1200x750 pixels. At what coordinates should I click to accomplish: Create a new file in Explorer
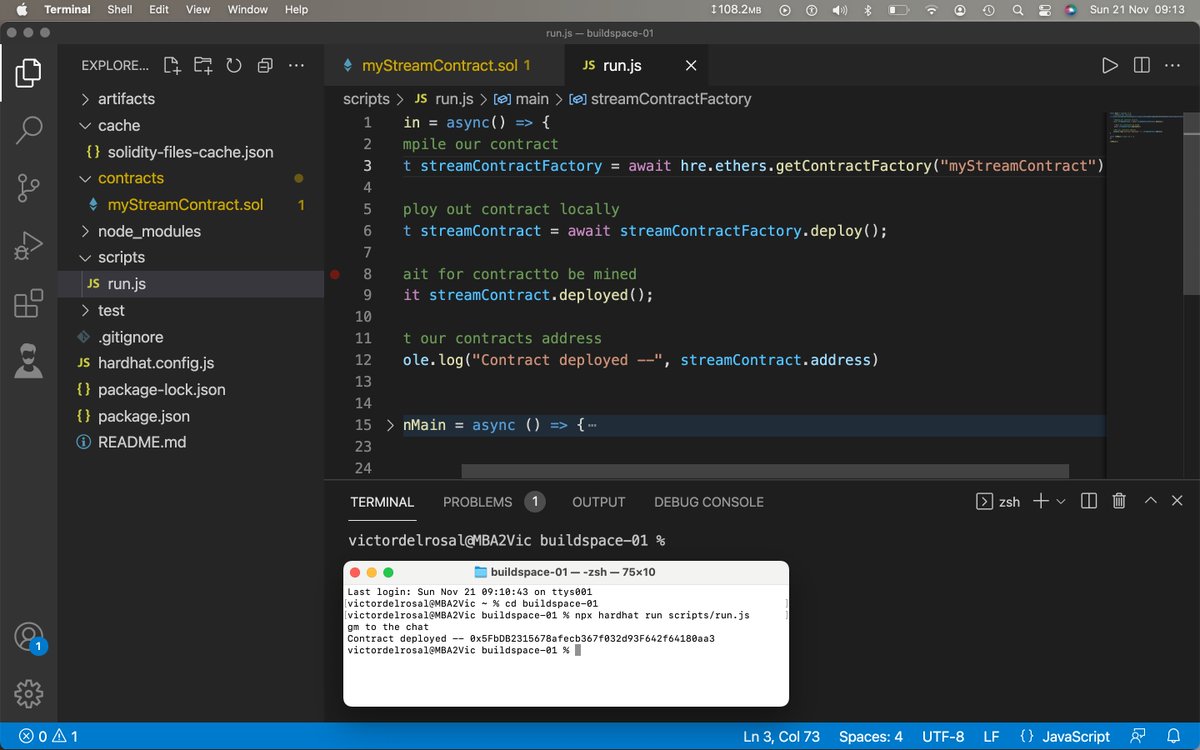(x=172, y=66)
